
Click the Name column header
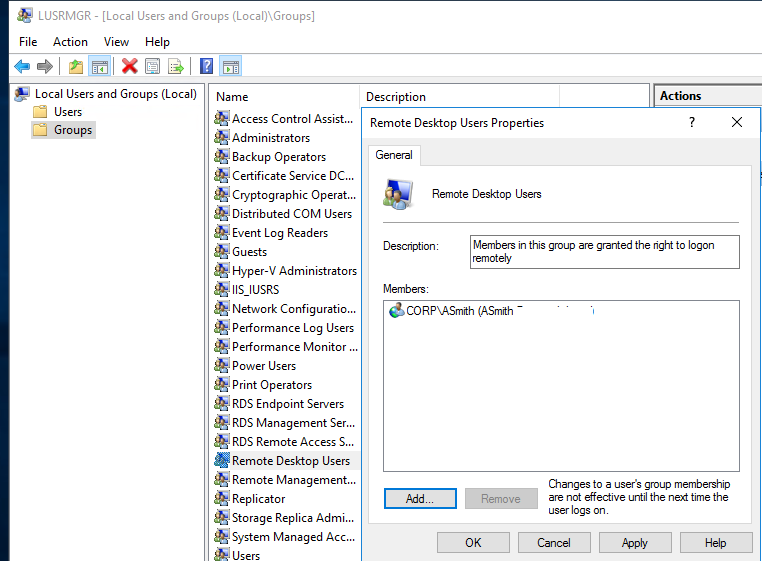click(284, 97)
